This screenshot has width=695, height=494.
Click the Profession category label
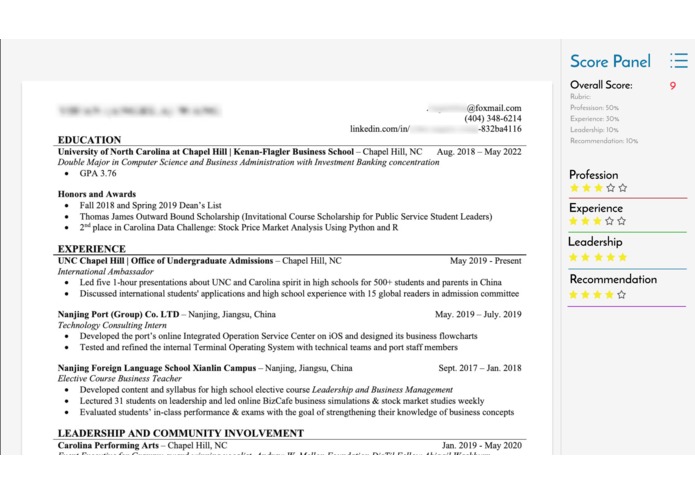(x=593, y=175)
